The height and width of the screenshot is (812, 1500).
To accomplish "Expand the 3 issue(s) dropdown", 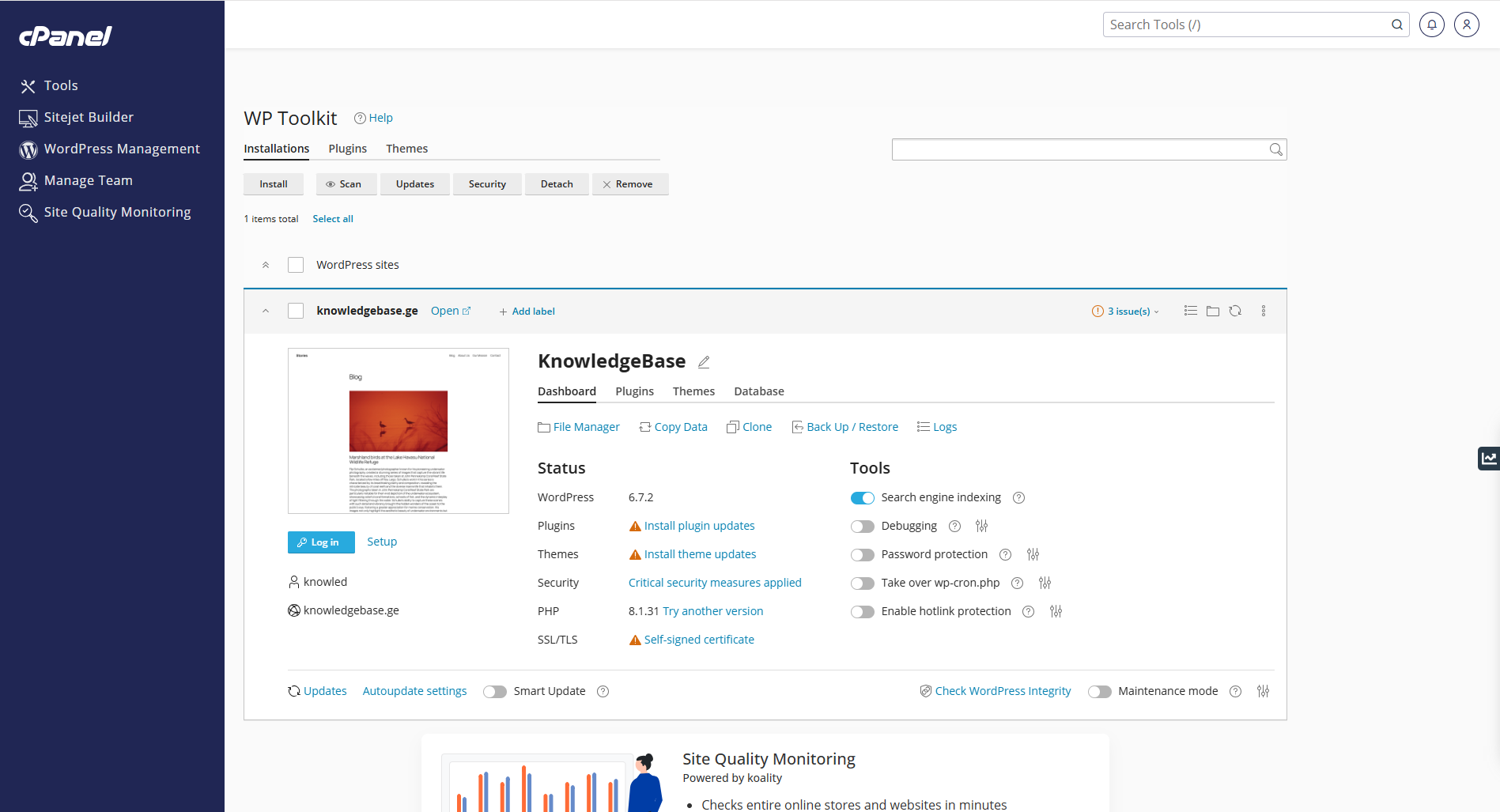I will click(x=1125, y=311).
